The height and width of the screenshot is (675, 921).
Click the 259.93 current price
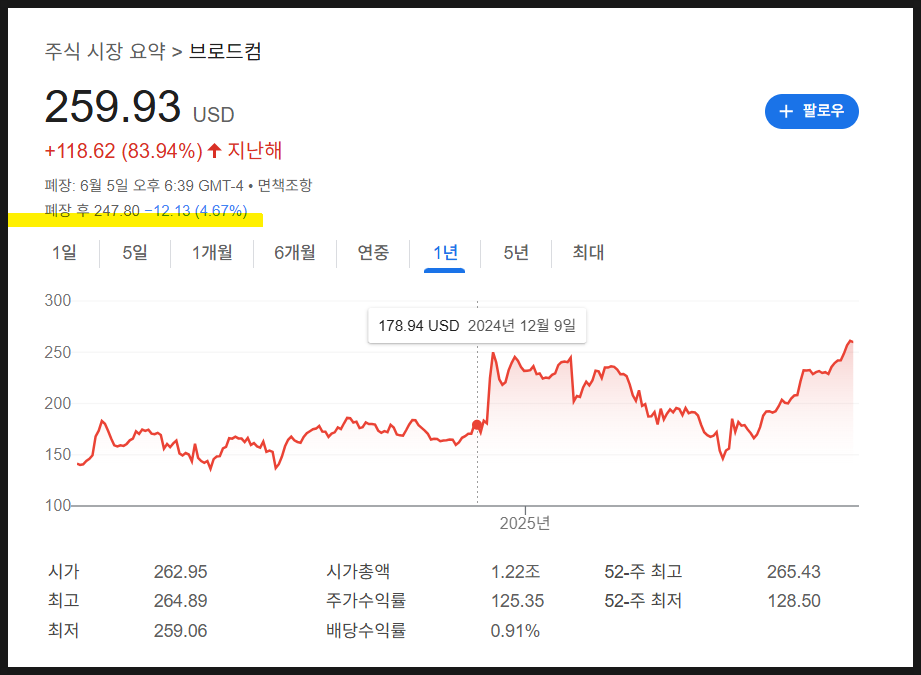tap(112, 107)
